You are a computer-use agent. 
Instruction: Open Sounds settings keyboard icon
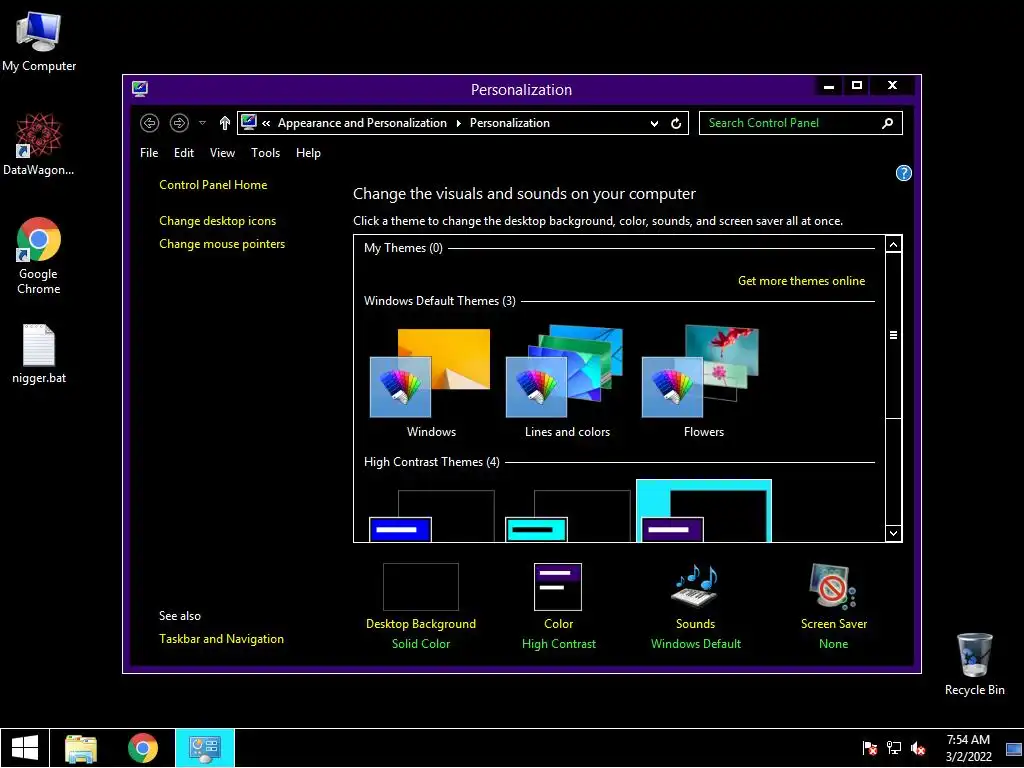pyautogui.click(x=695, y=585)
